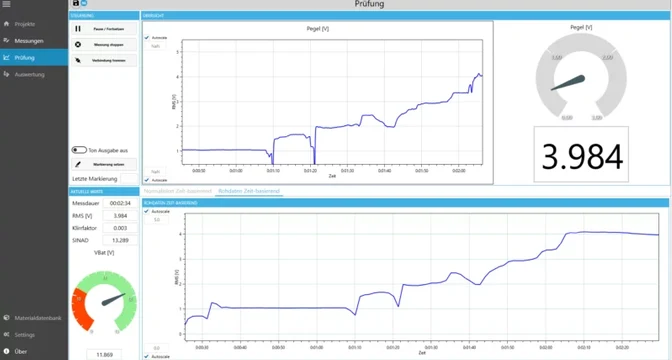The height and width of the screenshot is (360, 672).
Task: Click the Pegel [V] overview line chart
Action: pyautogui.click(x=332, y=102)
